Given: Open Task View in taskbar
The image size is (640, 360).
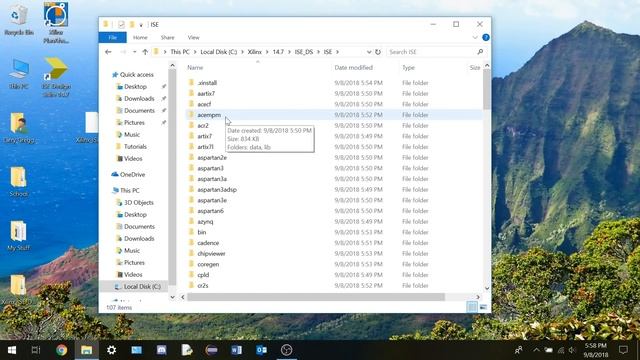Looking at the screenshot, I should coord(36,350).
